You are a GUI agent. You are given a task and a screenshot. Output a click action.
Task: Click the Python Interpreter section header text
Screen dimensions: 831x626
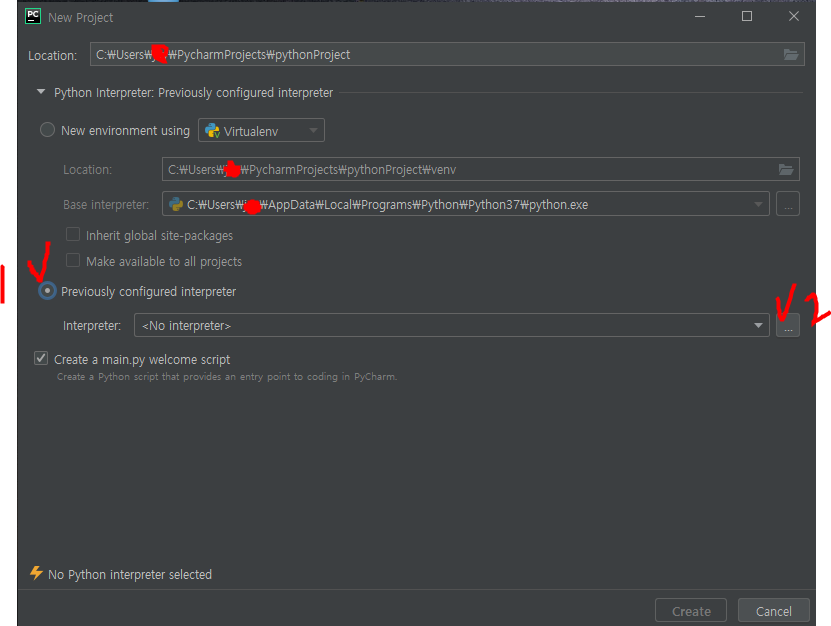coord(193,93)
